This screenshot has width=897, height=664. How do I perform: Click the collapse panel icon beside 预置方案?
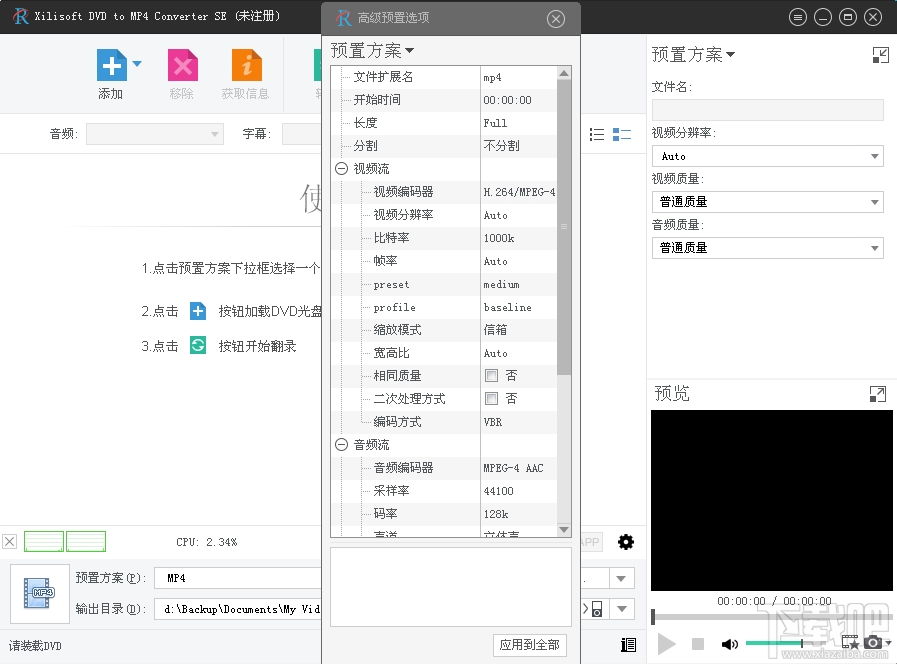tap(880, 55)
